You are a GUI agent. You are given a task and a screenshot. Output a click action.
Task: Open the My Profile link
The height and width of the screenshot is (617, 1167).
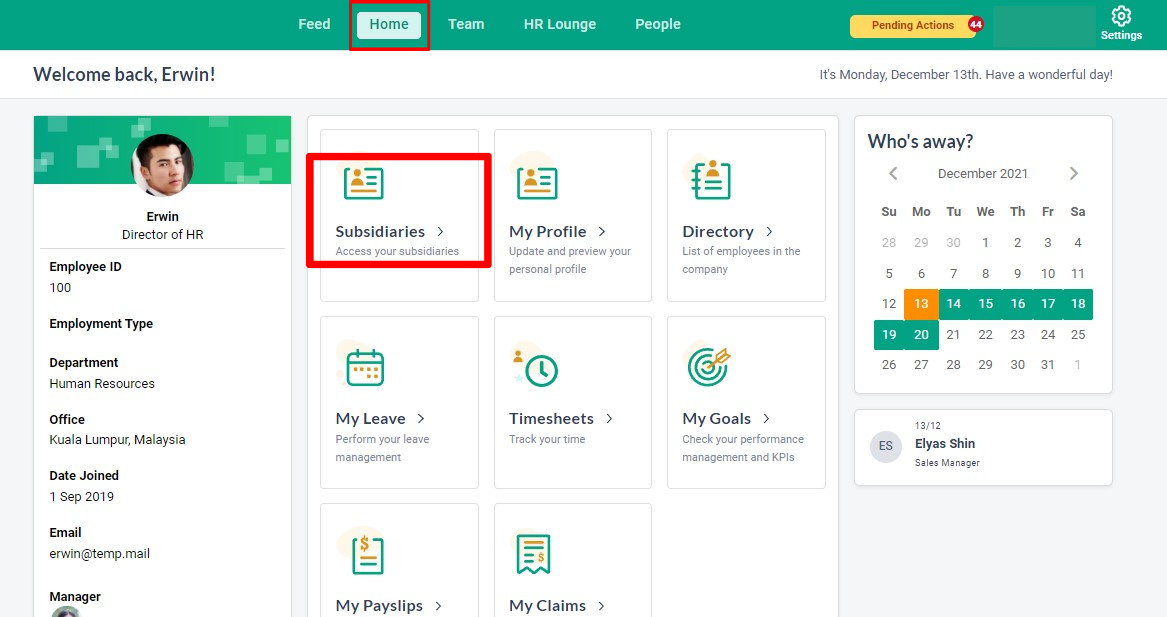548,231
